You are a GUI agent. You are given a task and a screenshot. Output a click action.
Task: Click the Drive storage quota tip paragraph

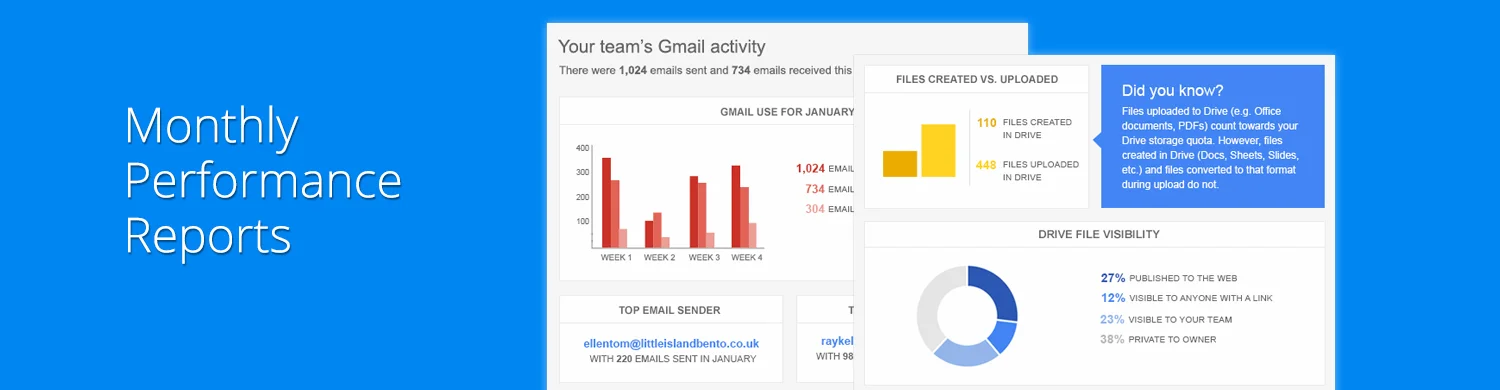(1211, 148)
